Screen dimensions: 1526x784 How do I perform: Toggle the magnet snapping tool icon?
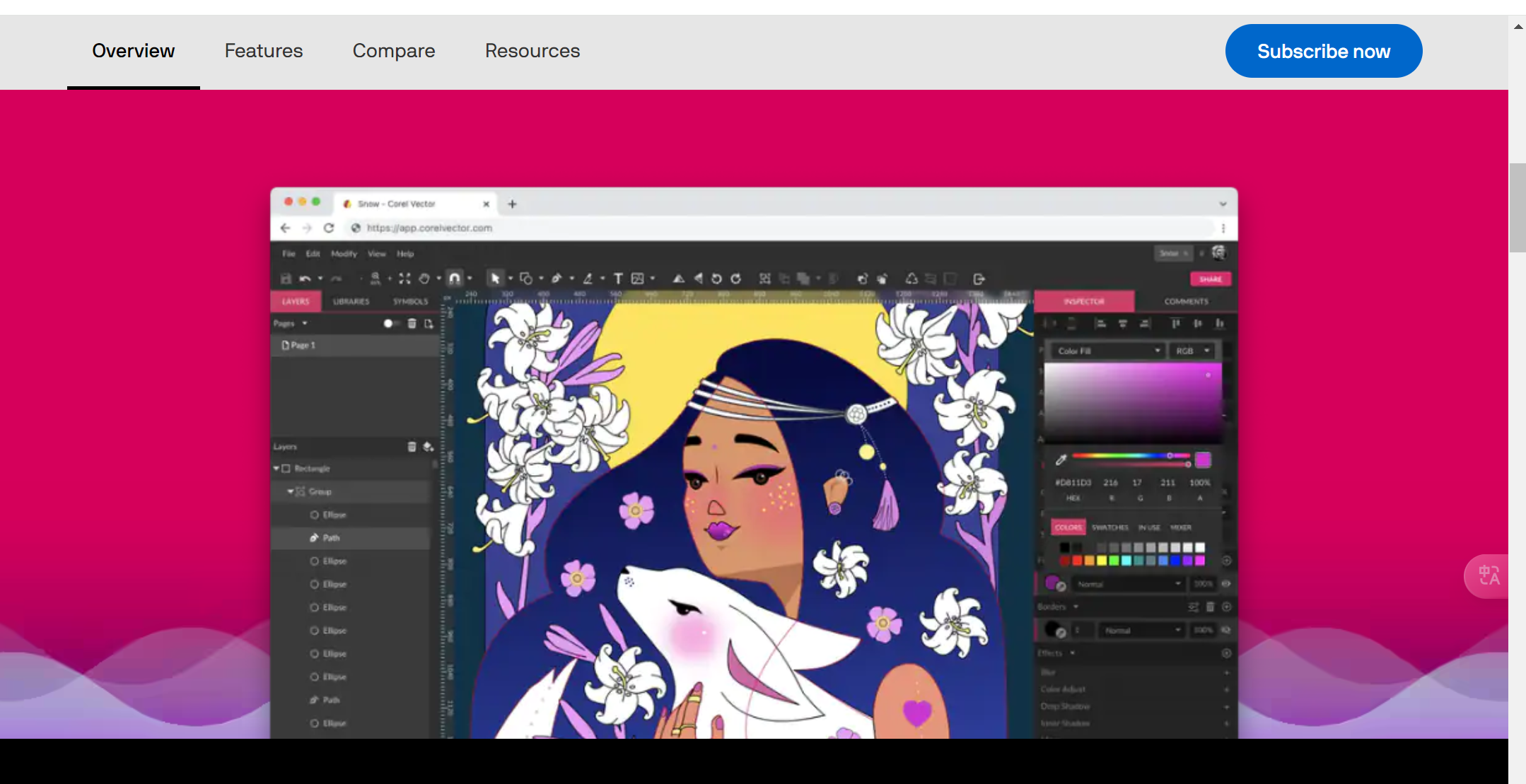[x=455, y=279]
